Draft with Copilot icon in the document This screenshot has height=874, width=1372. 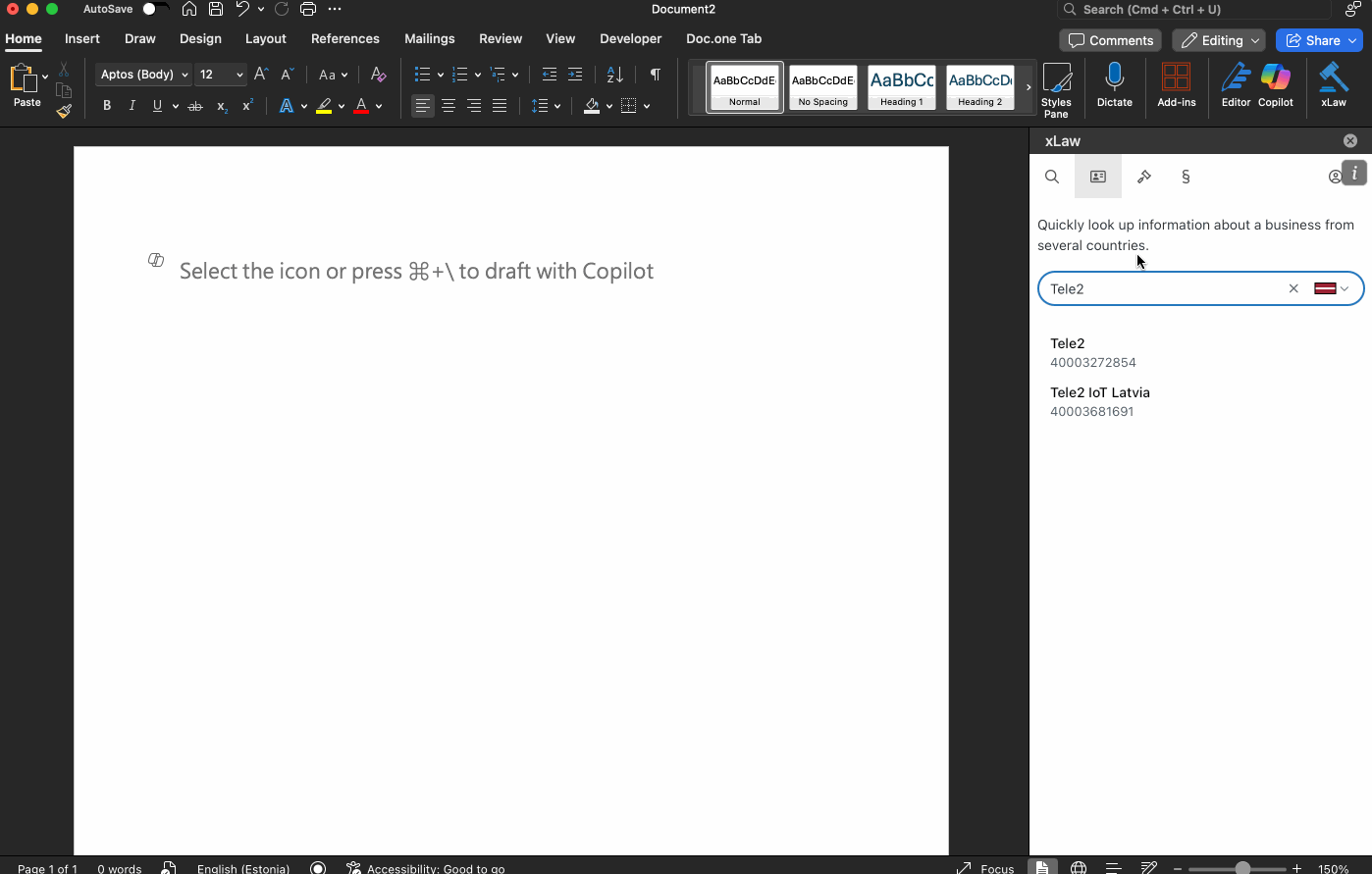coord(156,260)
